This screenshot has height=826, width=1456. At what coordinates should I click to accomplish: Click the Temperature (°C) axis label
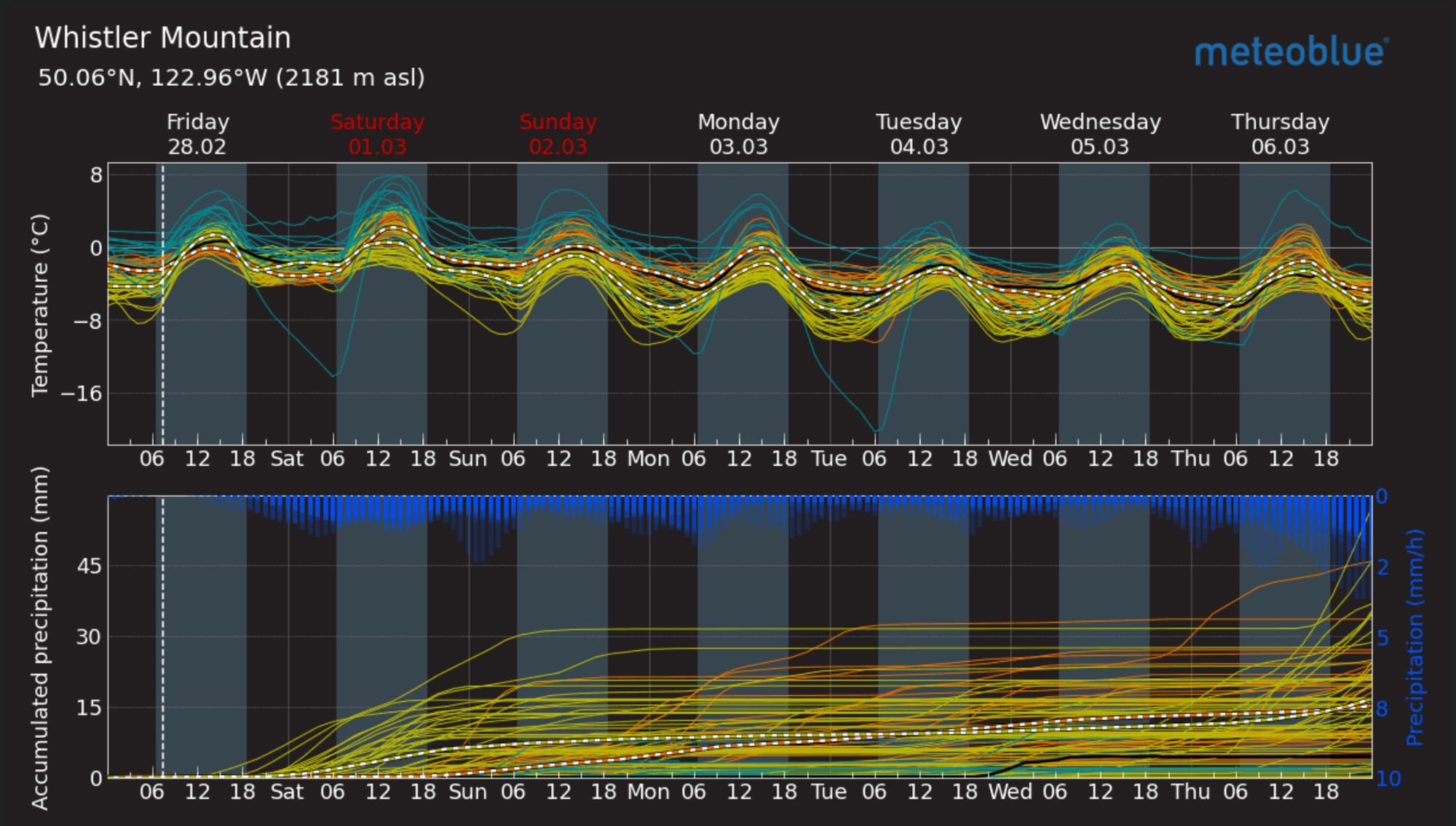(x=40, y=305)
